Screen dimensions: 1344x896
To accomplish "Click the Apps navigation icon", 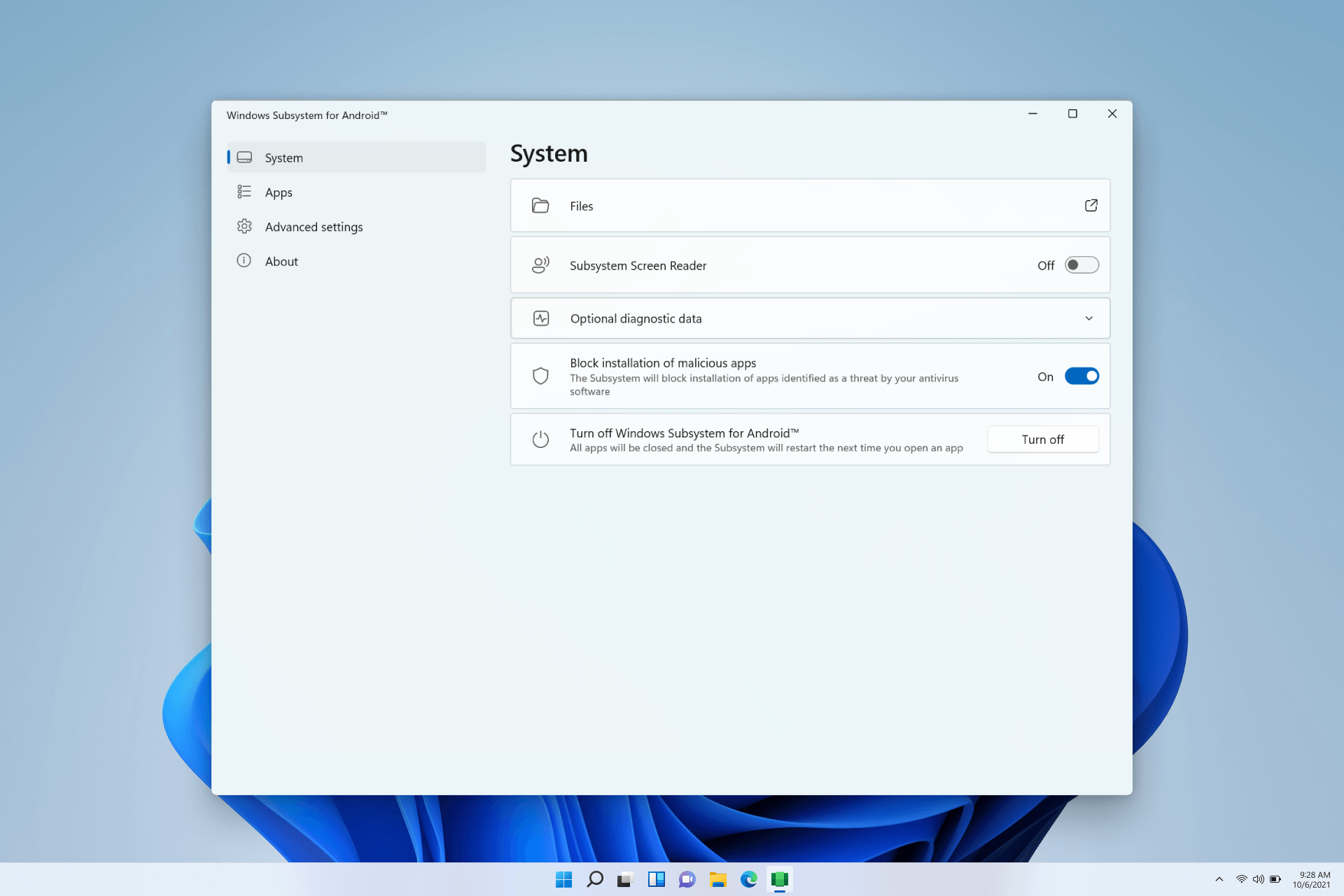I will coord(244,192).
